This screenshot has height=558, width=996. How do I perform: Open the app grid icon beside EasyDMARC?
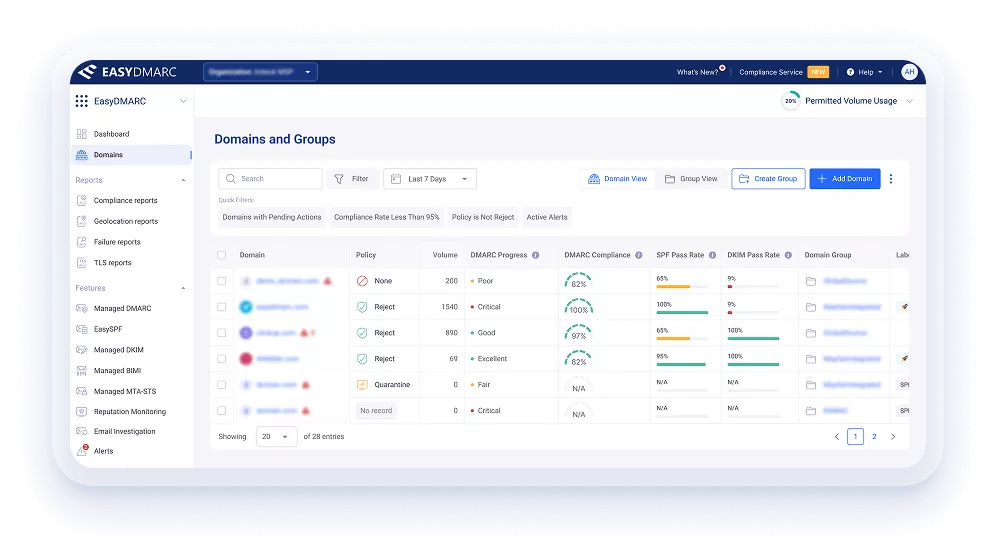pos(81,101)
